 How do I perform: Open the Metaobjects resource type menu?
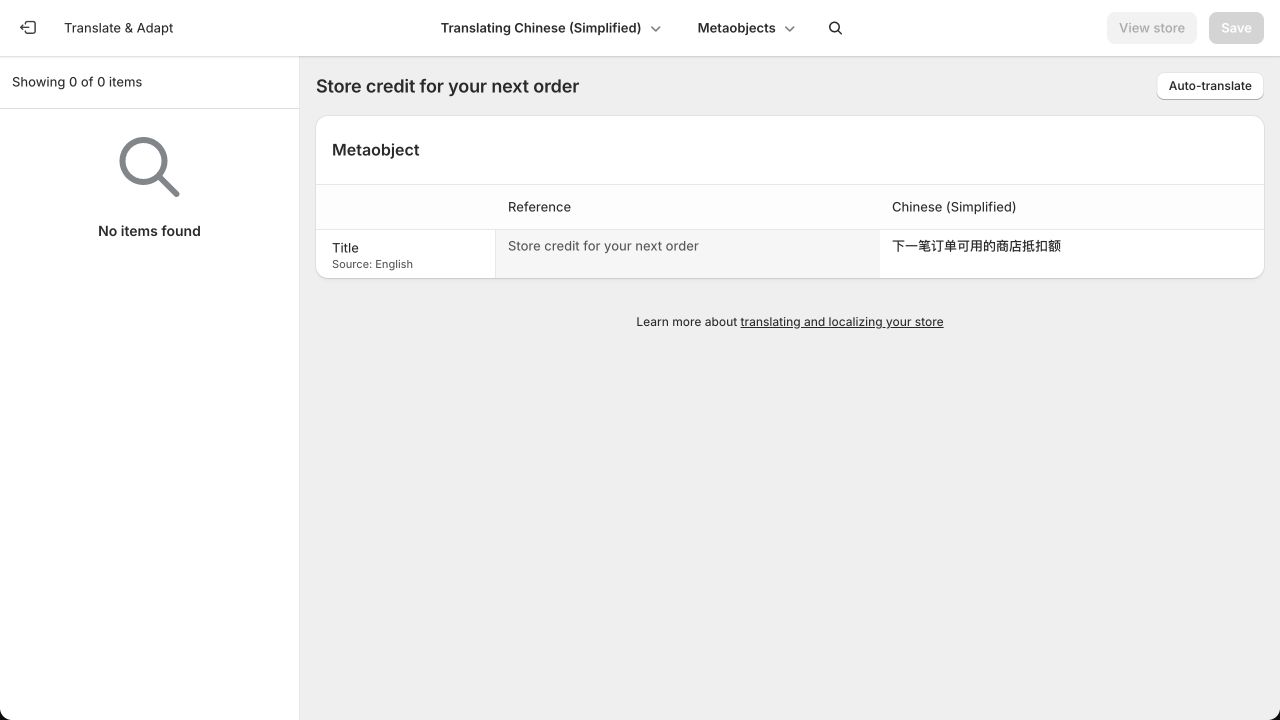(746, 28)
